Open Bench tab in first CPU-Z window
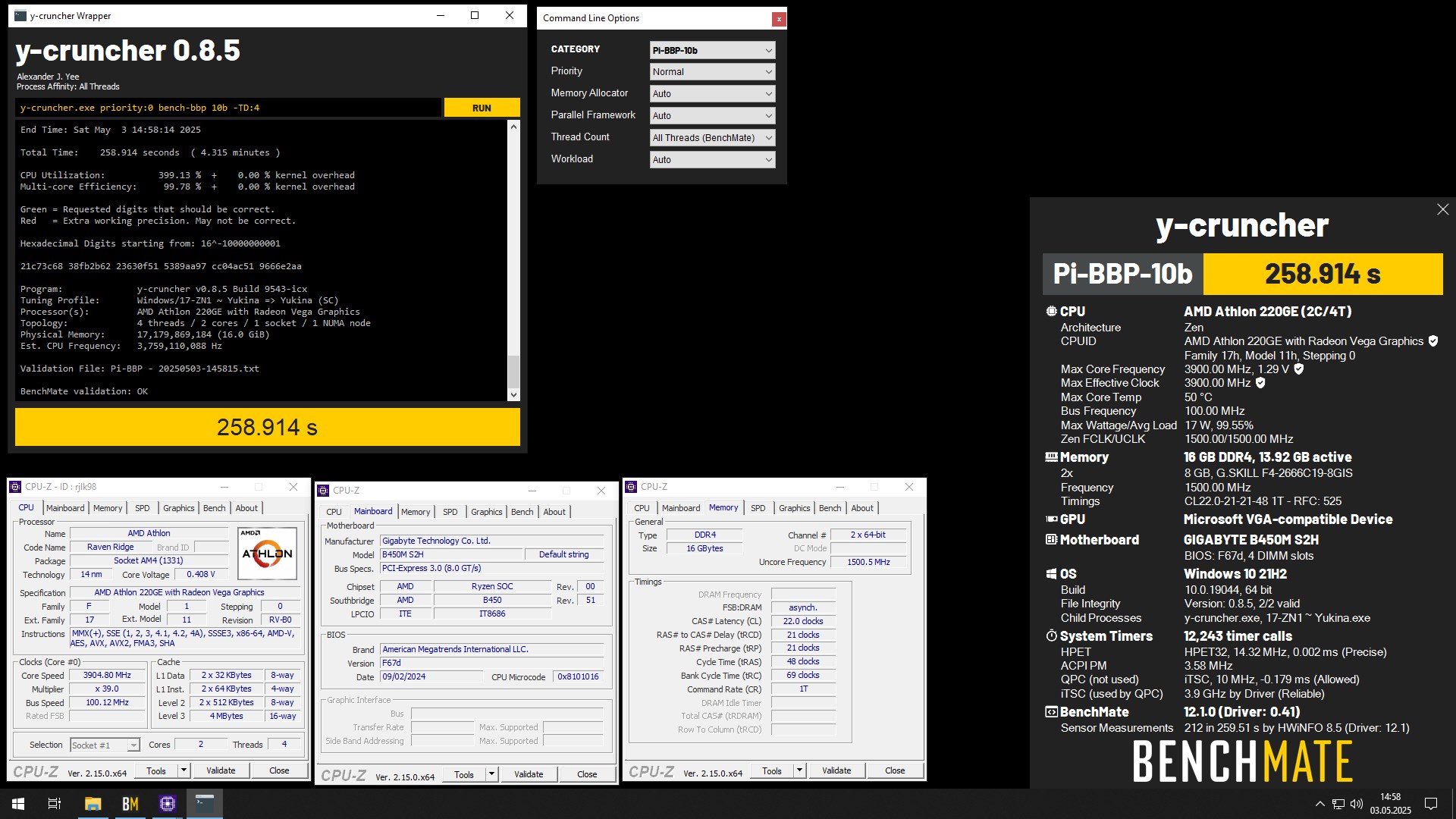 (x=215, y=508)
